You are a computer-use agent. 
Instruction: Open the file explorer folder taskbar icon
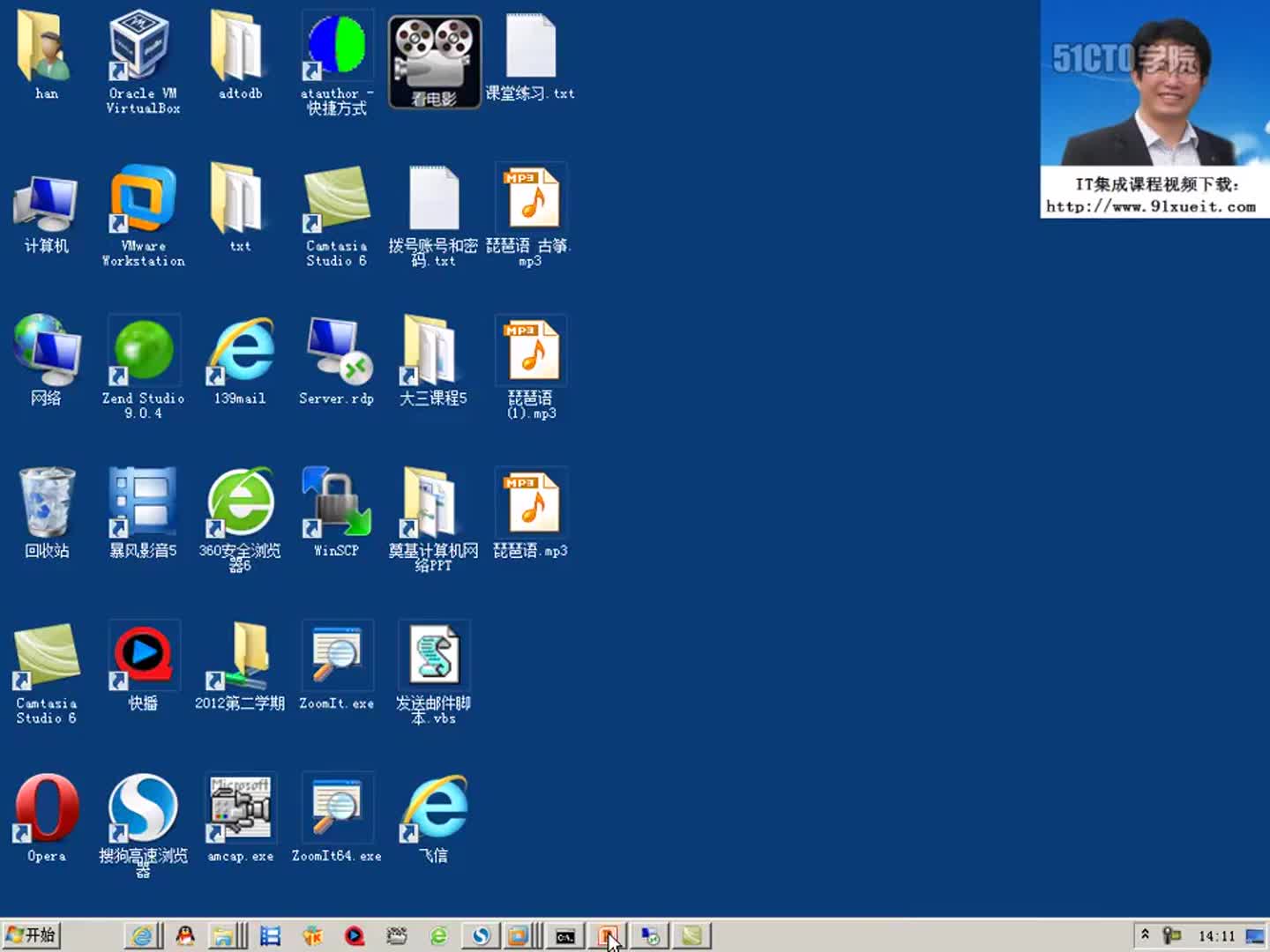click(x=228, y=936)
